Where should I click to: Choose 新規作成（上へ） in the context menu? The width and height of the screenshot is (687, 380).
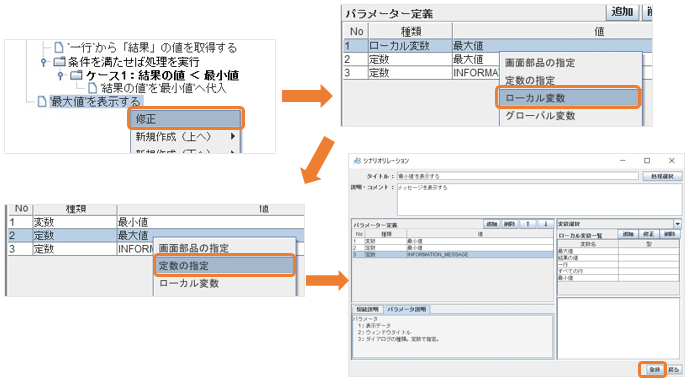185,136
